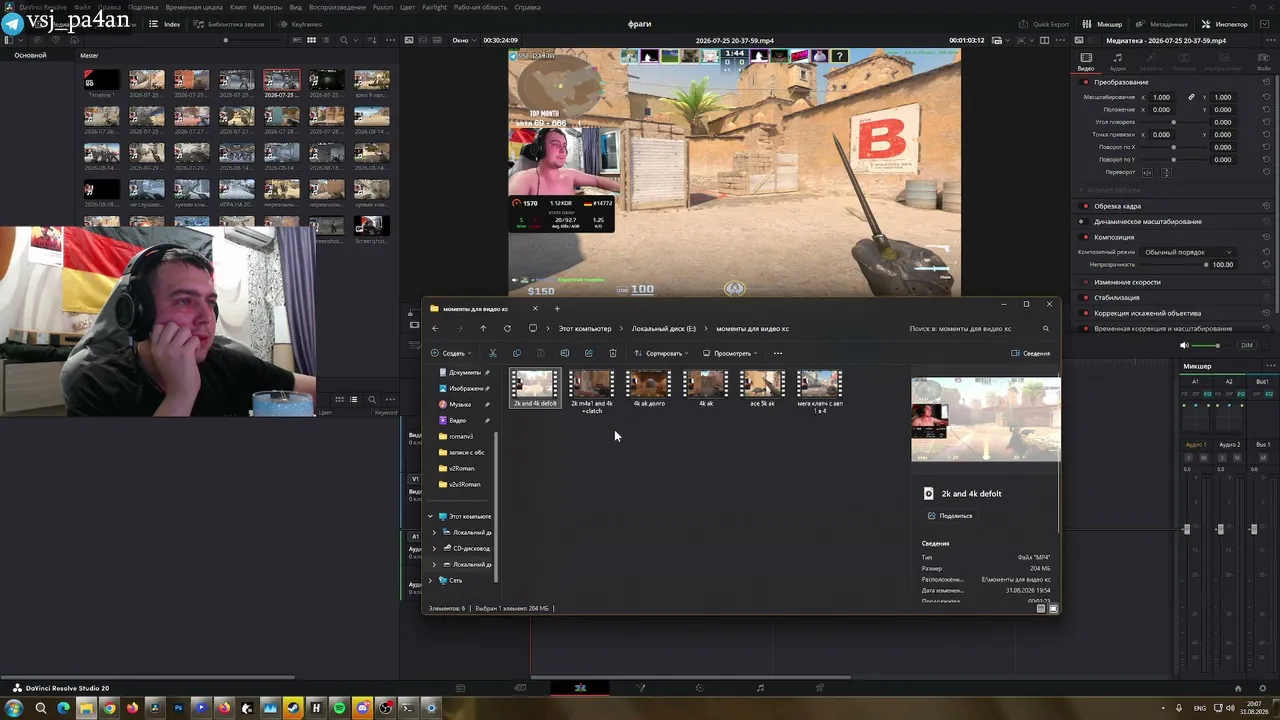The image size is (1280, 720).
Task: Open the viewer mode dropdown labeled Окно
Action: (463, 40)
